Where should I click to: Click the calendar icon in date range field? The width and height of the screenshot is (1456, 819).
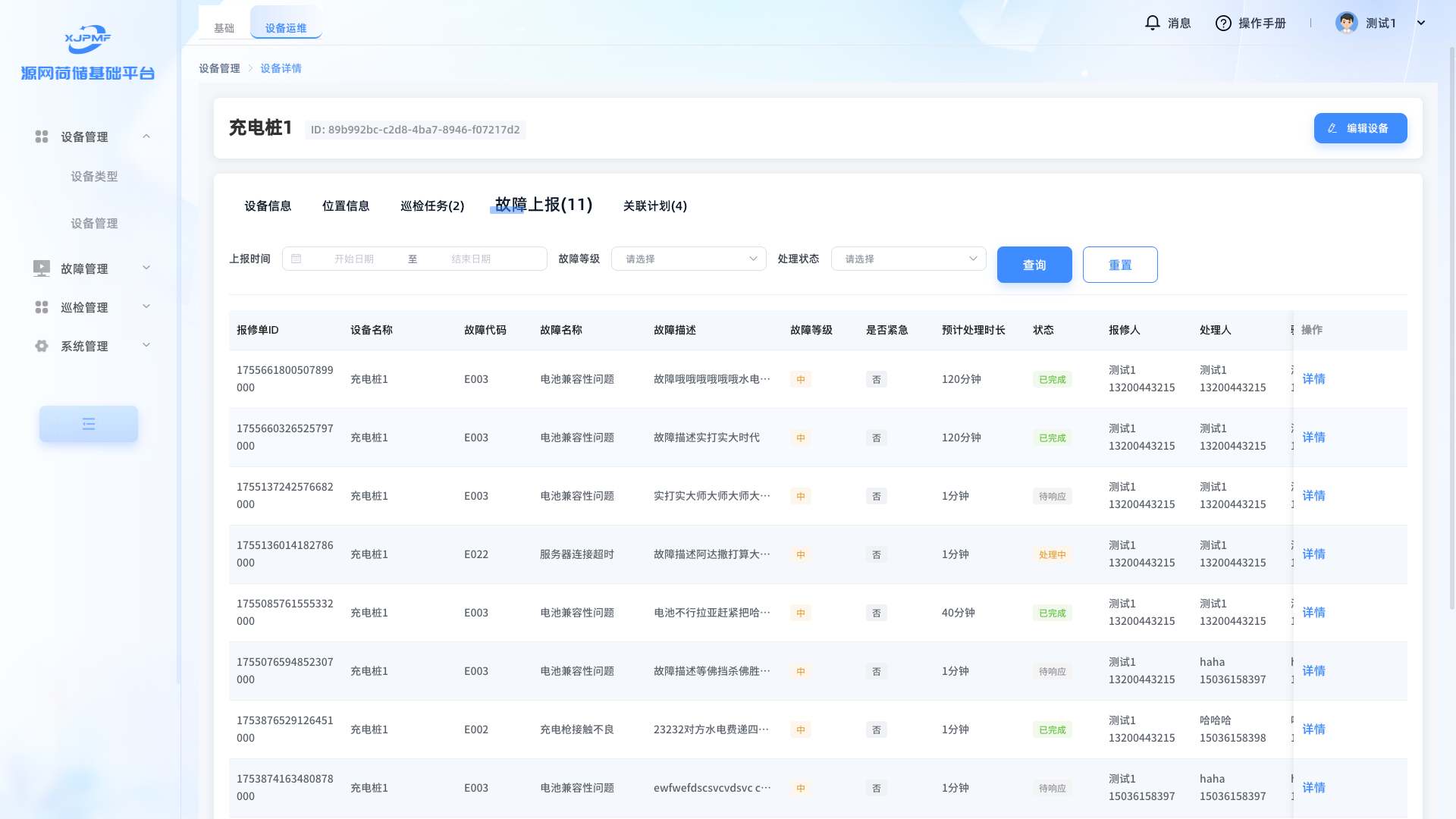297,259
